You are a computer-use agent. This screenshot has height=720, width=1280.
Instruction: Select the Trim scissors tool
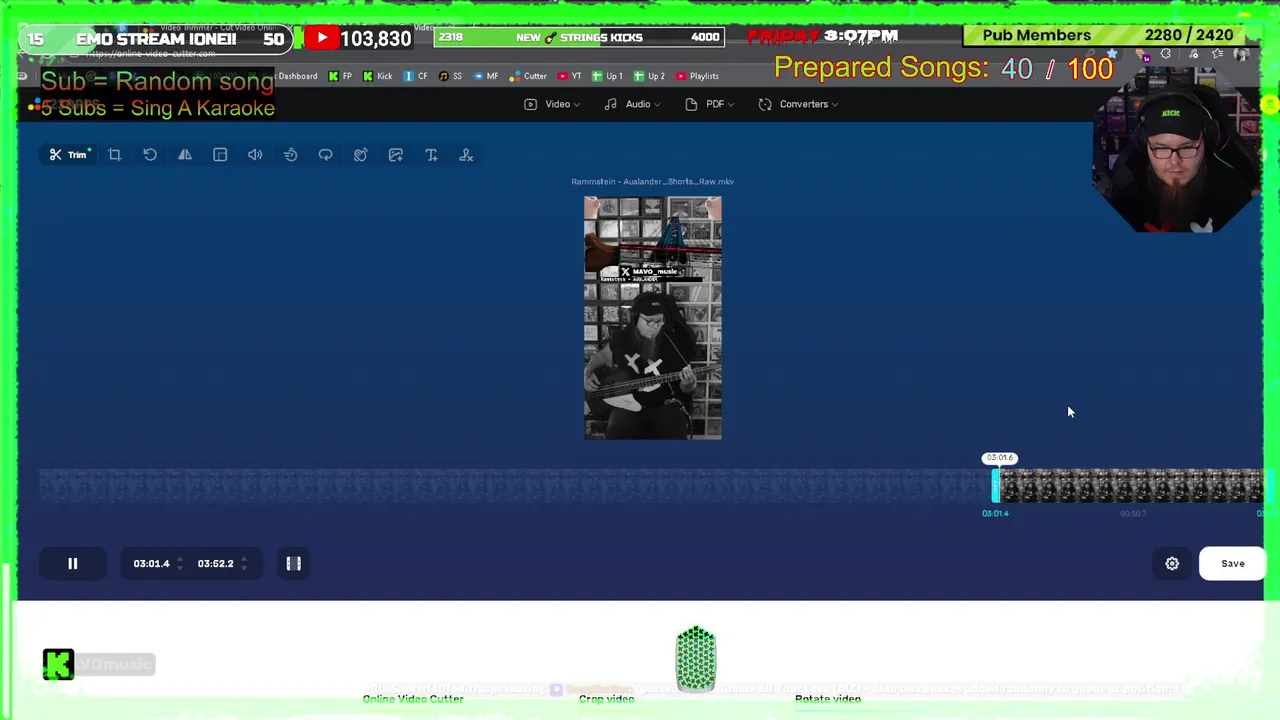click(x=70, y=155)
